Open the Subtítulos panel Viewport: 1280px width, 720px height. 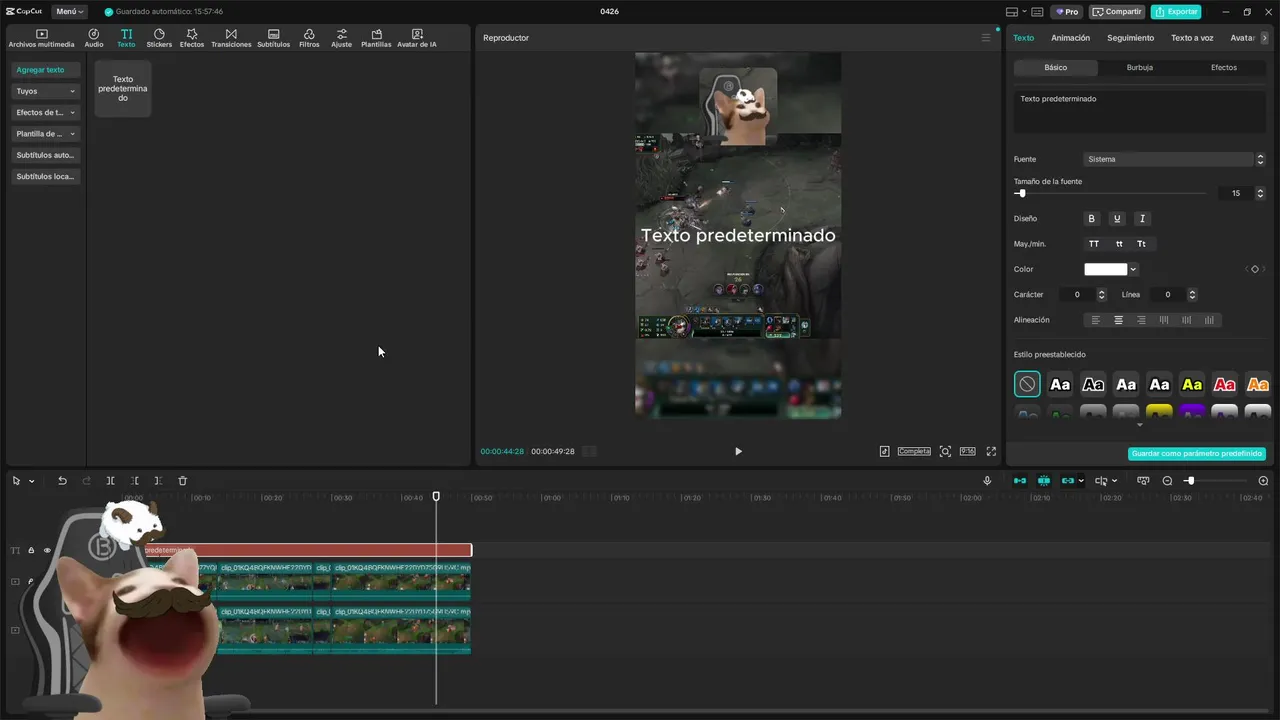point(273,38)
